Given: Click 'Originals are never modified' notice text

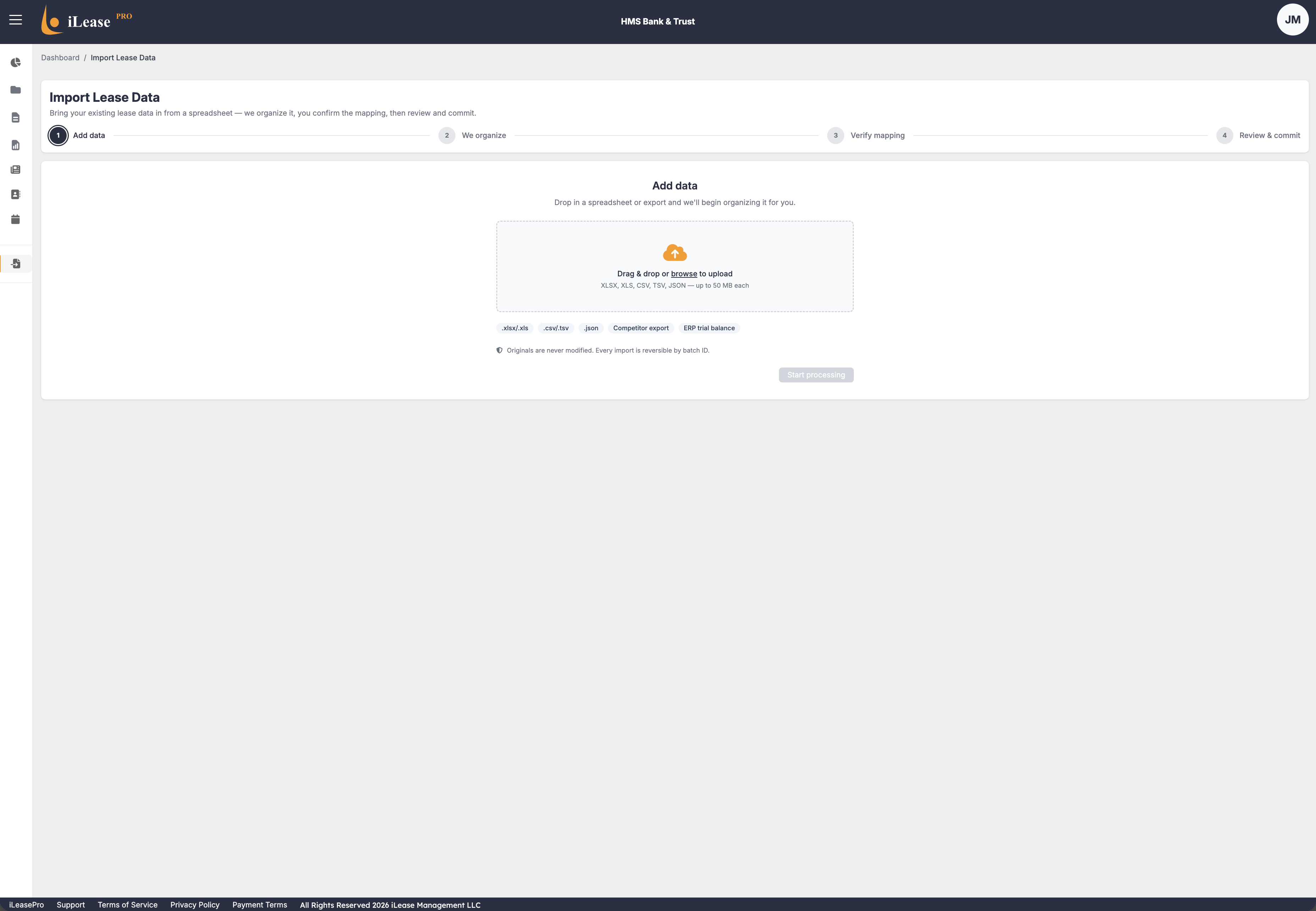Looking at the screenshot, I should point(608,350).
